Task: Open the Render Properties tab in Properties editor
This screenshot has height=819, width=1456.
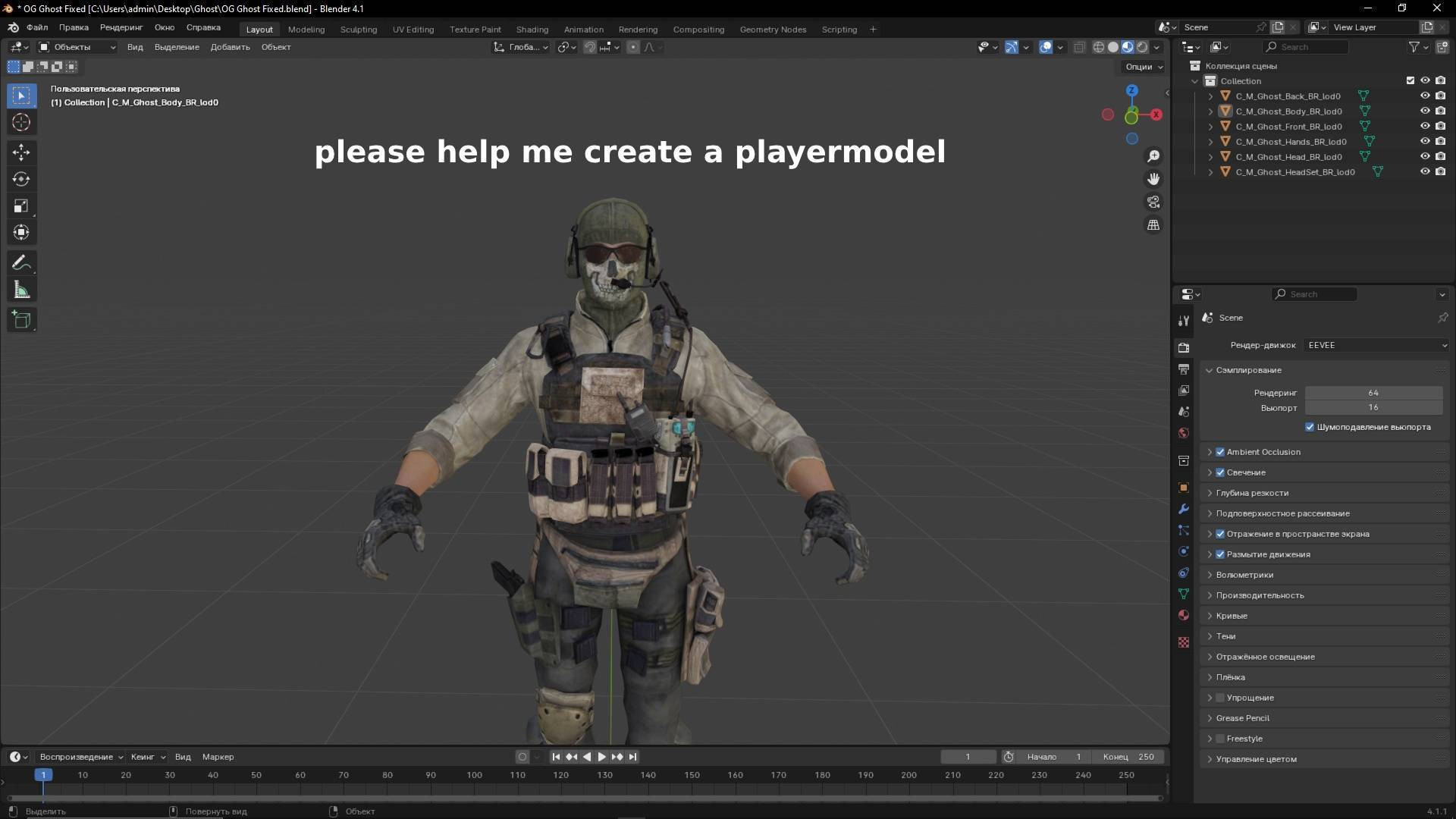Action: click(1183, 347)
